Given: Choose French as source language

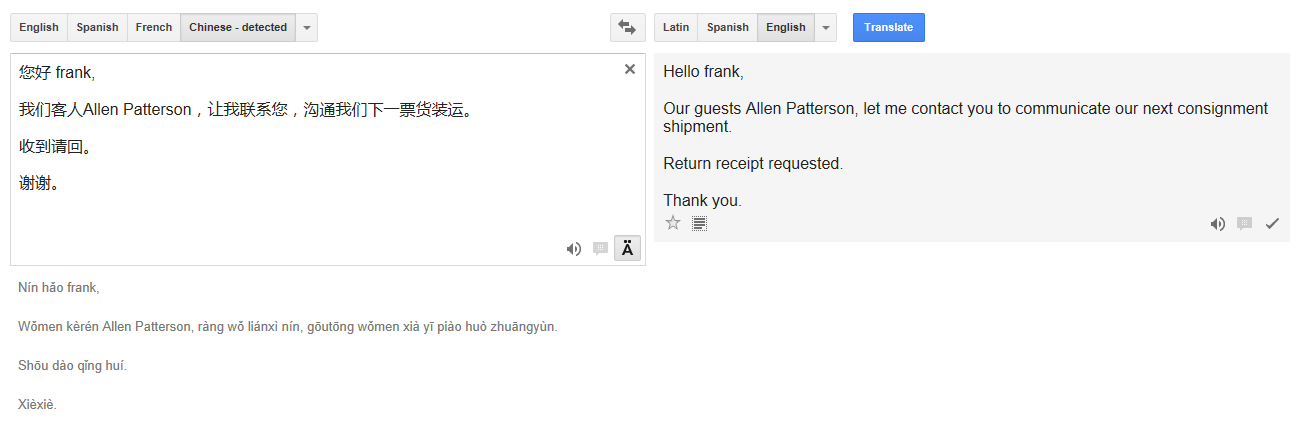Looking at the screenshot, I should [154, 27].
